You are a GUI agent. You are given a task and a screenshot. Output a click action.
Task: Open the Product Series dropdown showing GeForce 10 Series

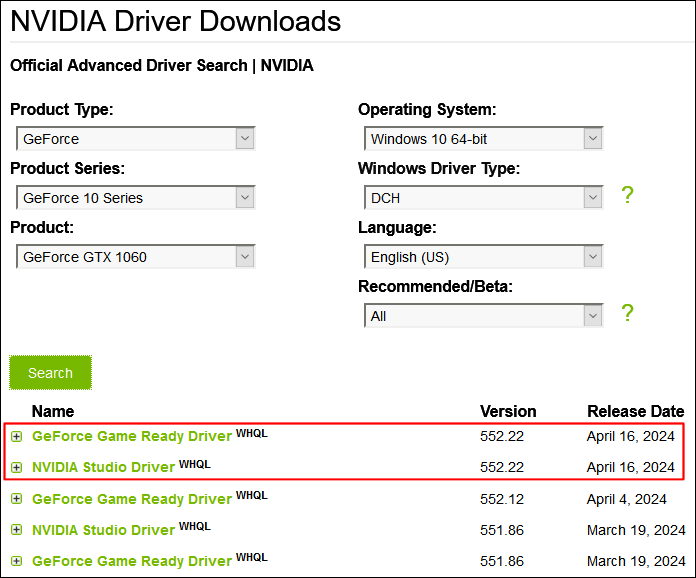click(x=136, y=198)
